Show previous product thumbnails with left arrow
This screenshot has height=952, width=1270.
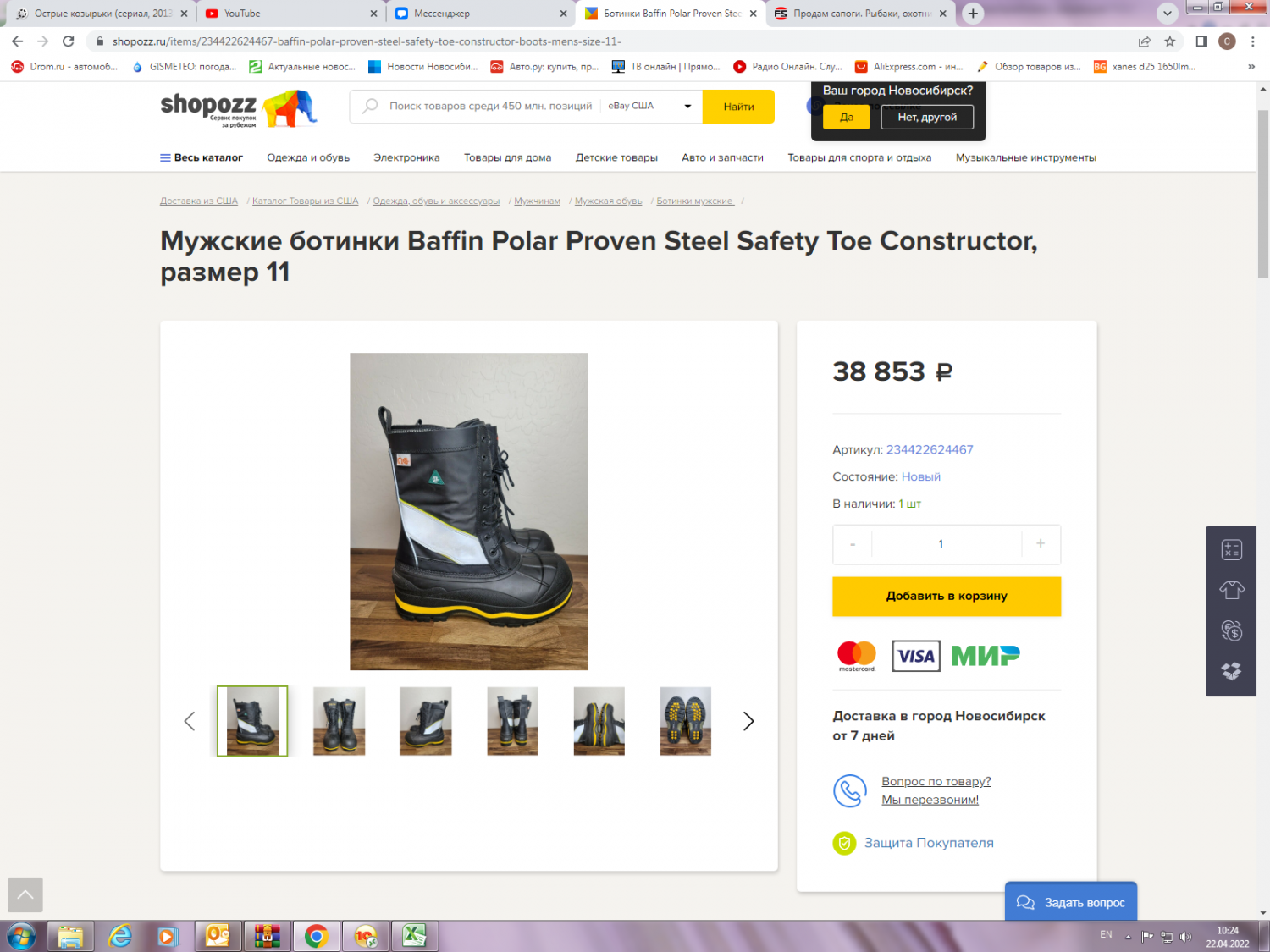(190, 721)
